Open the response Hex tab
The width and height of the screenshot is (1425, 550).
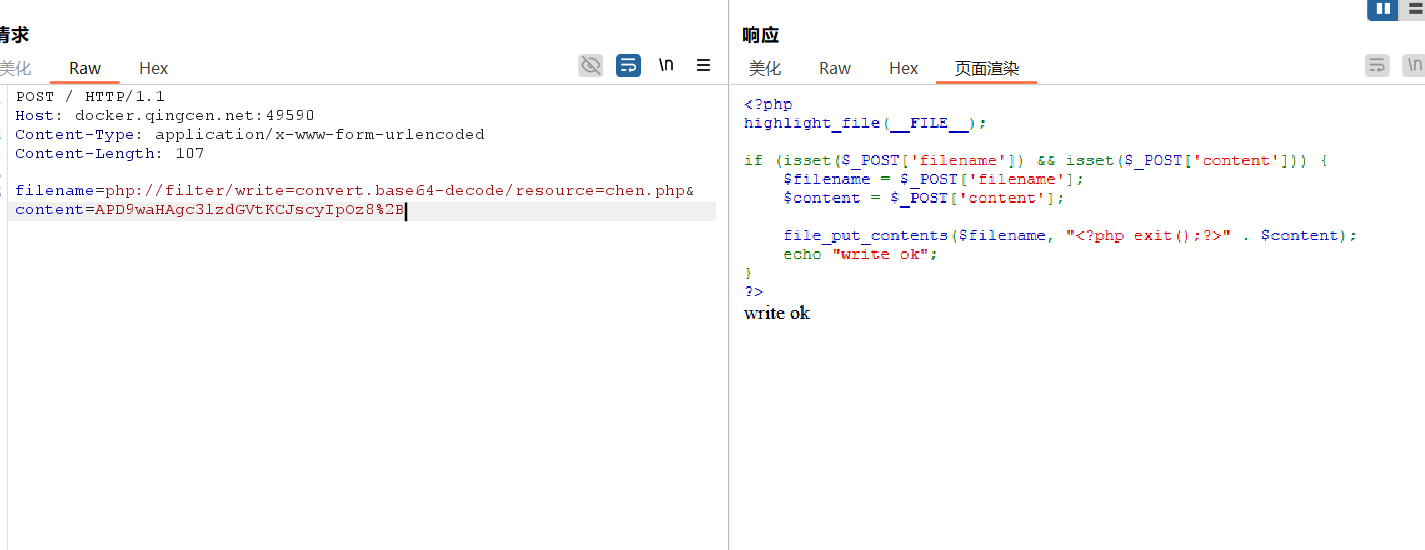coord(904,68)
